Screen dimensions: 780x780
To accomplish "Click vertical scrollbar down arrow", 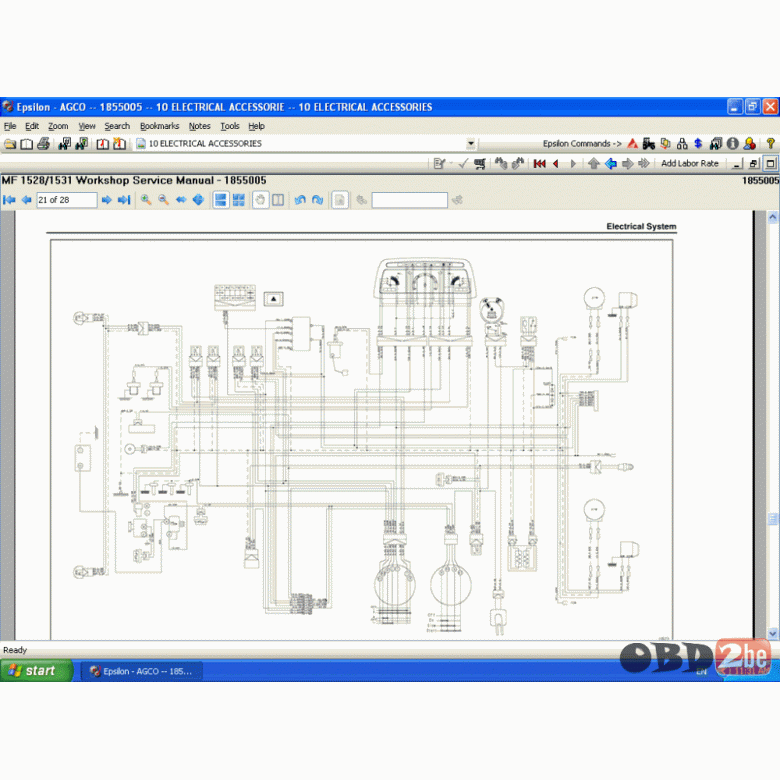I will (x=773, y=633).
